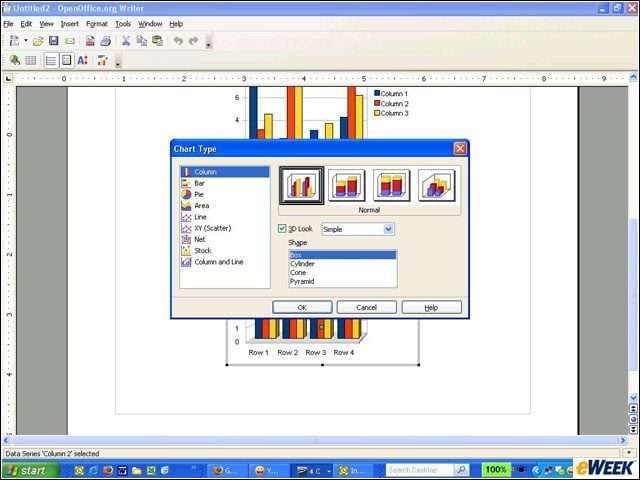Choose the Normal column subtype thumbnail
Screen dimensions: 640x480
coord(302,186)
